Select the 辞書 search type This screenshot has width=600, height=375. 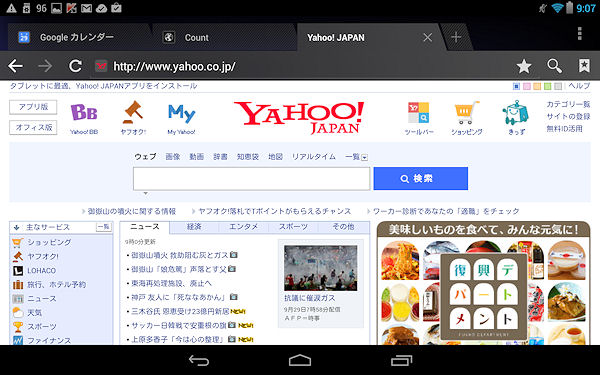220,157
